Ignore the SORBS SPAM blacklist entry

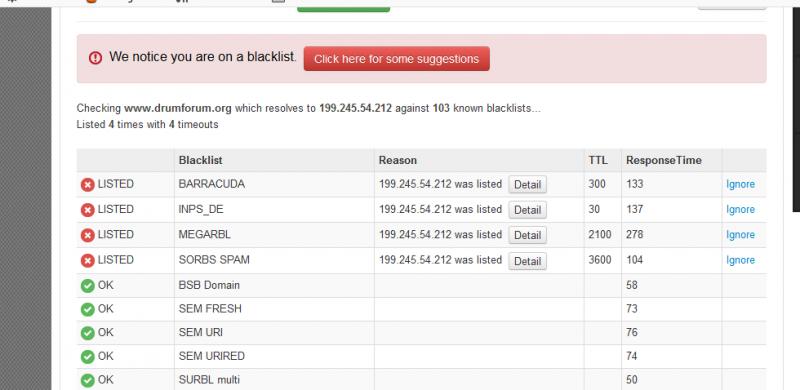pos(740,260)
